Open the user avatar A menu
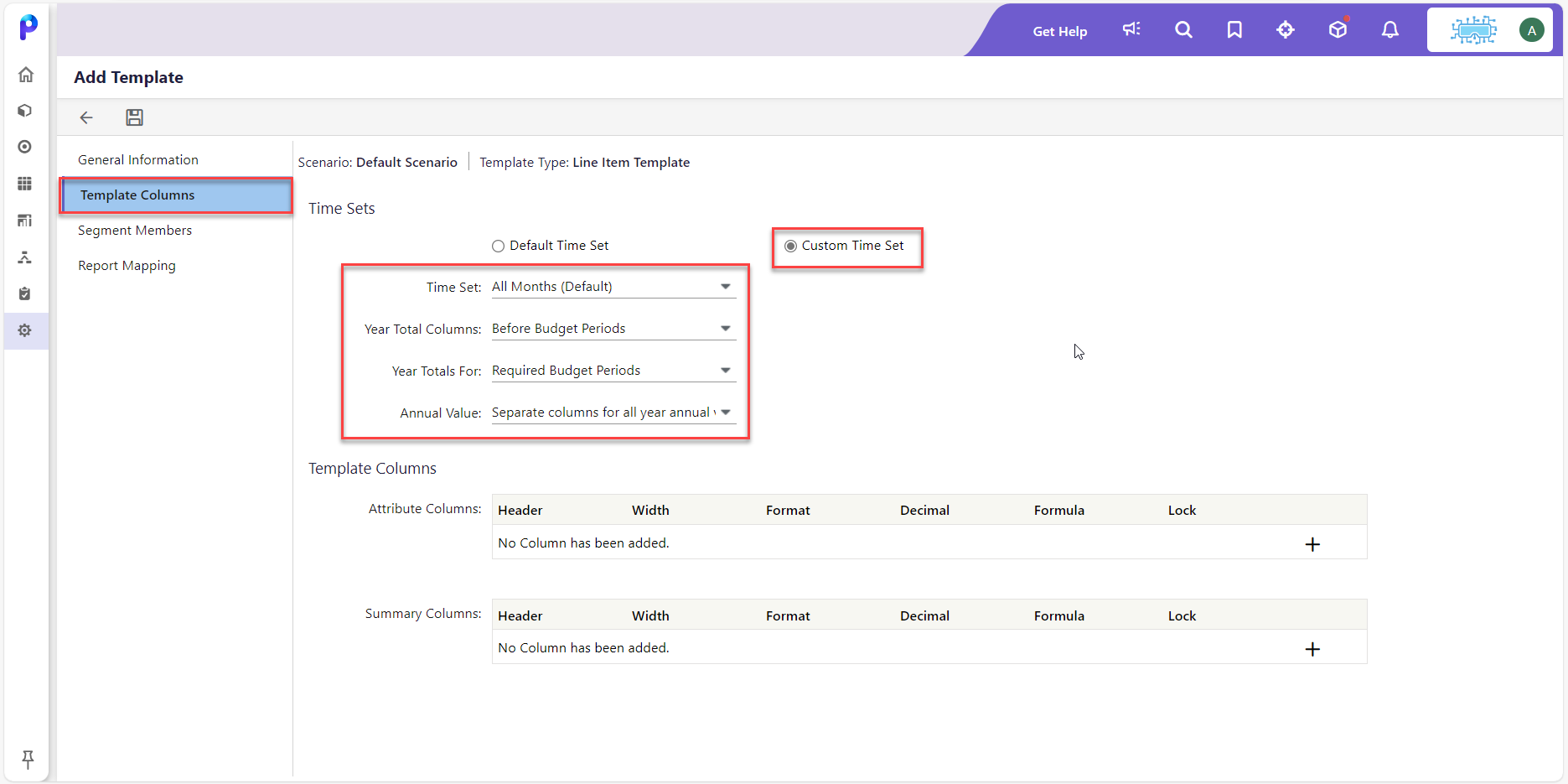1568x784 pixels. (x=1532, y=30)
